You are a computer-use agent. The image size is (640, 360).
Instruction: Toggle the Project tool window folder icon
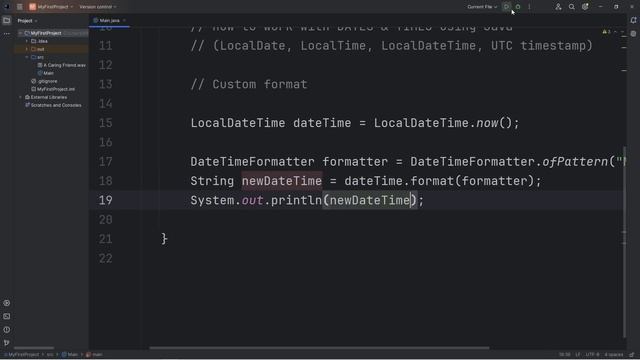click(x=7, y=20)
